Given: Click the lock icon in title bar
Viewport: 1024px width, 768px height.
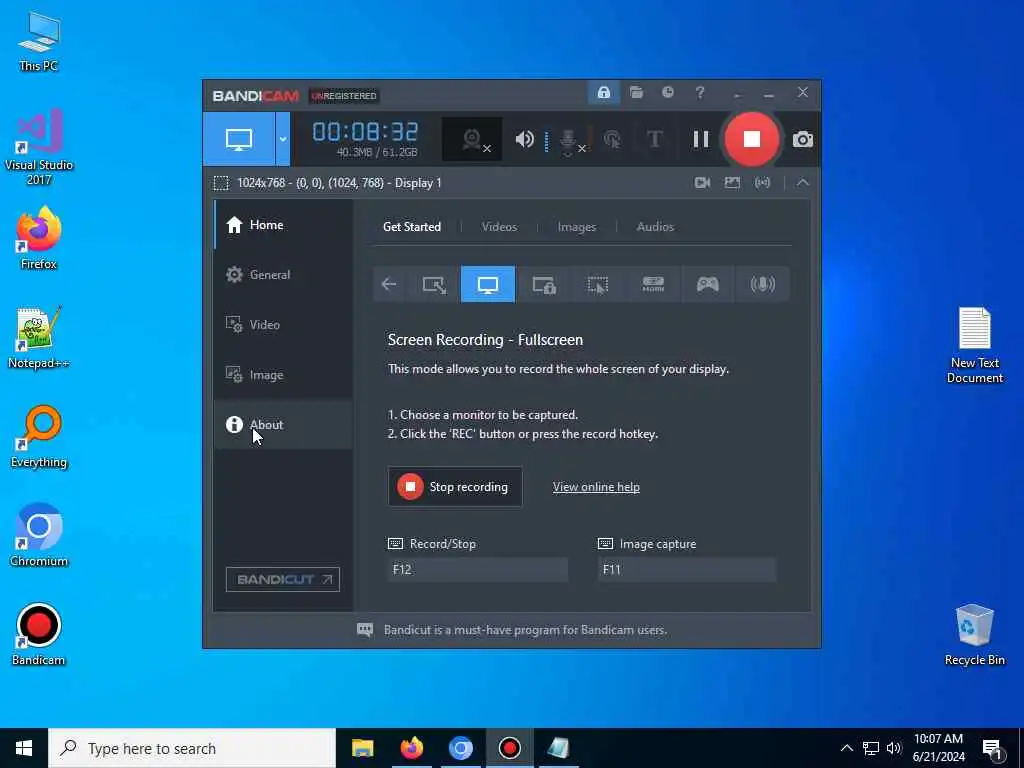Looking at the screenshot, I should click(603, 93).
